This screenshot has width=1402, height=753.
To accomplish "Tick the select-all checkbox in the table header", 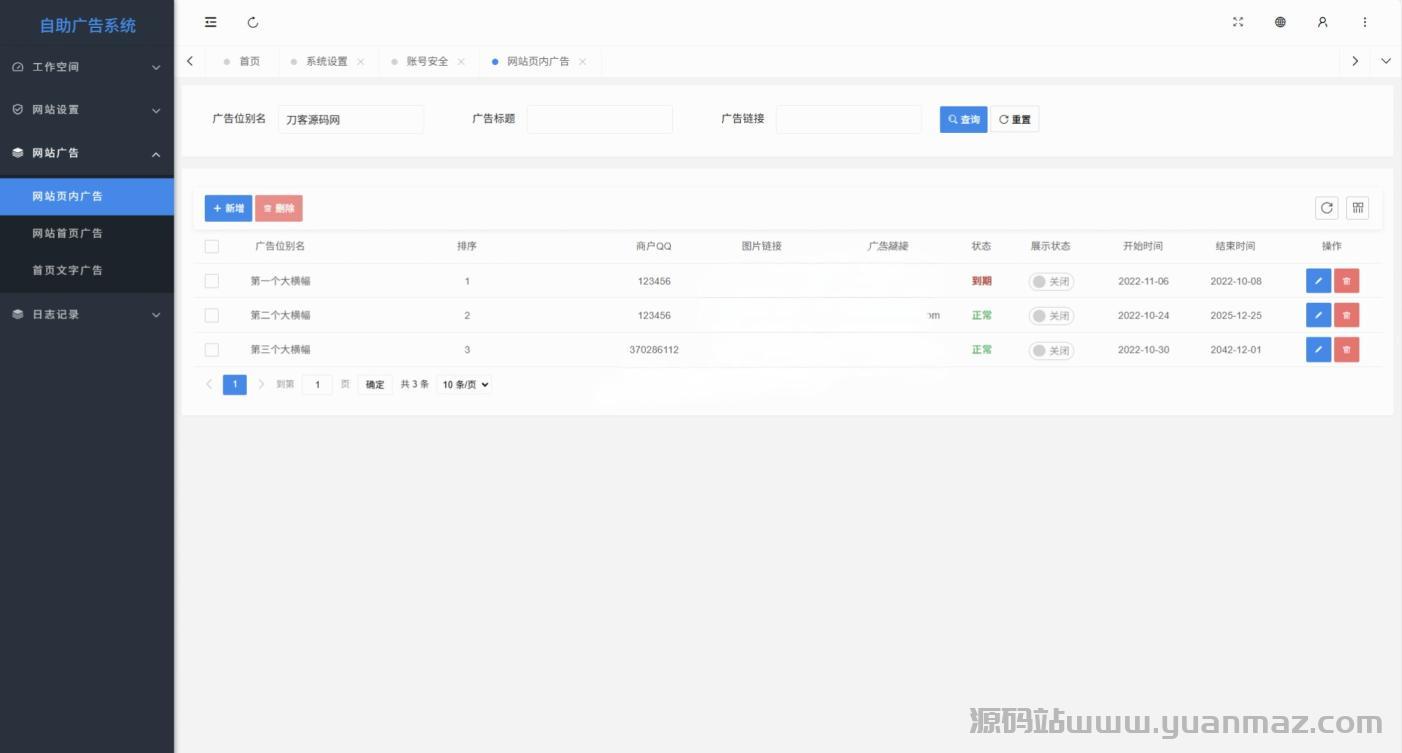I will click(211, 246).
